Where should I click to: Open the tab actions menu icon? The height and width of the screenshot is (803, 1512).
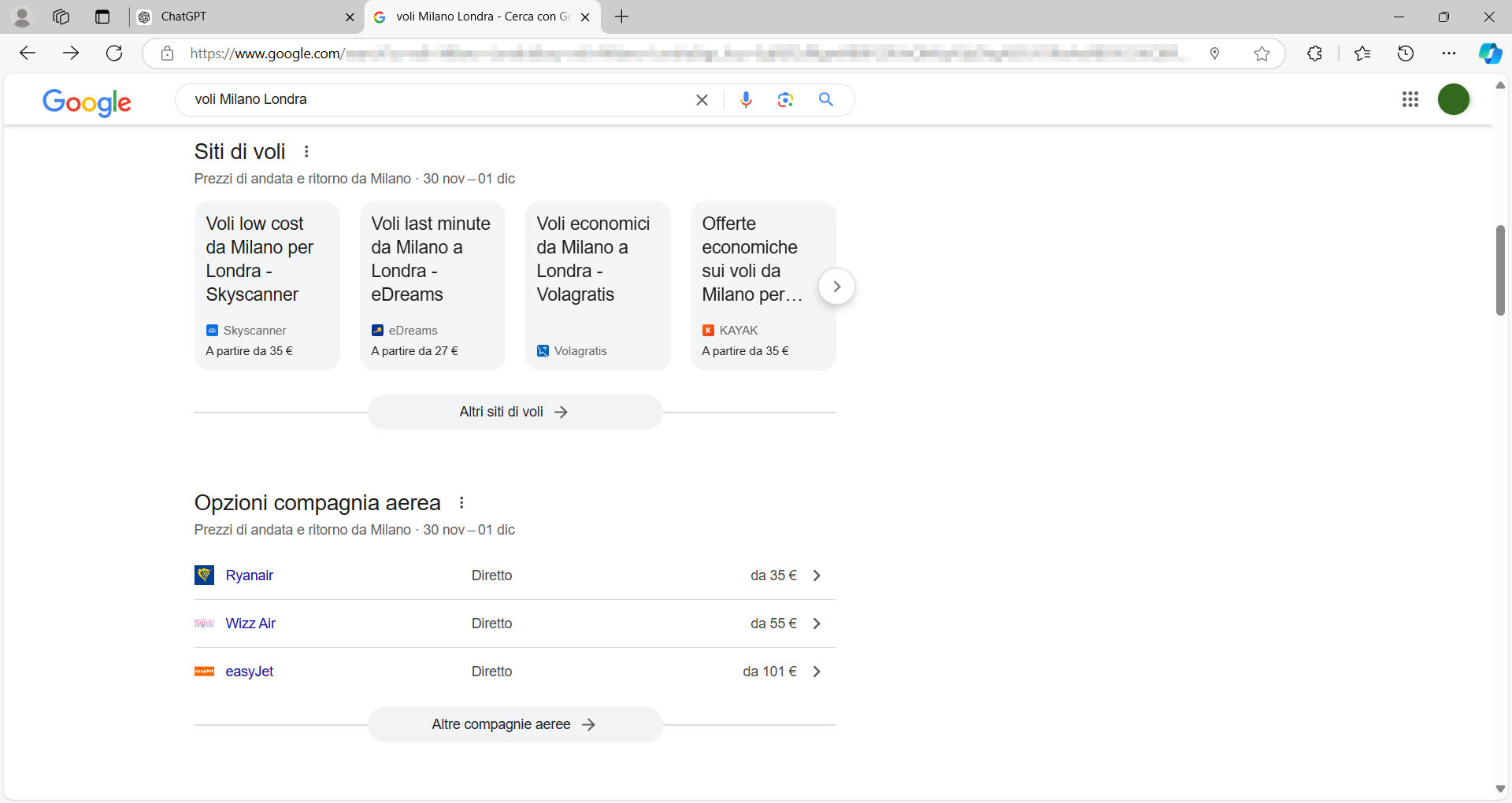pyautogui.click(x=102, y=17)
